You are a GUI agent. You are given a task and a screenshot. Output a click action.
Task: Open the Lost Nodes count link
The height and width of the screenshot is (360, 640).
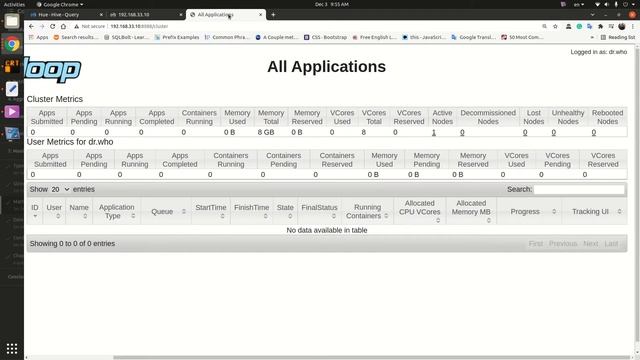[x=525, y=133]
